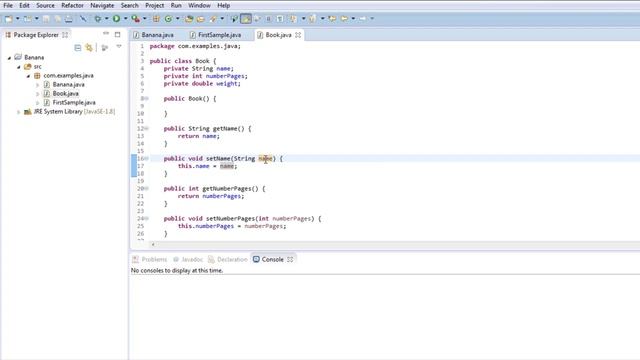Viewport: 640px width, 360px height.
Task: Minimize the Package Explorer view
Action: pos(106,34)
